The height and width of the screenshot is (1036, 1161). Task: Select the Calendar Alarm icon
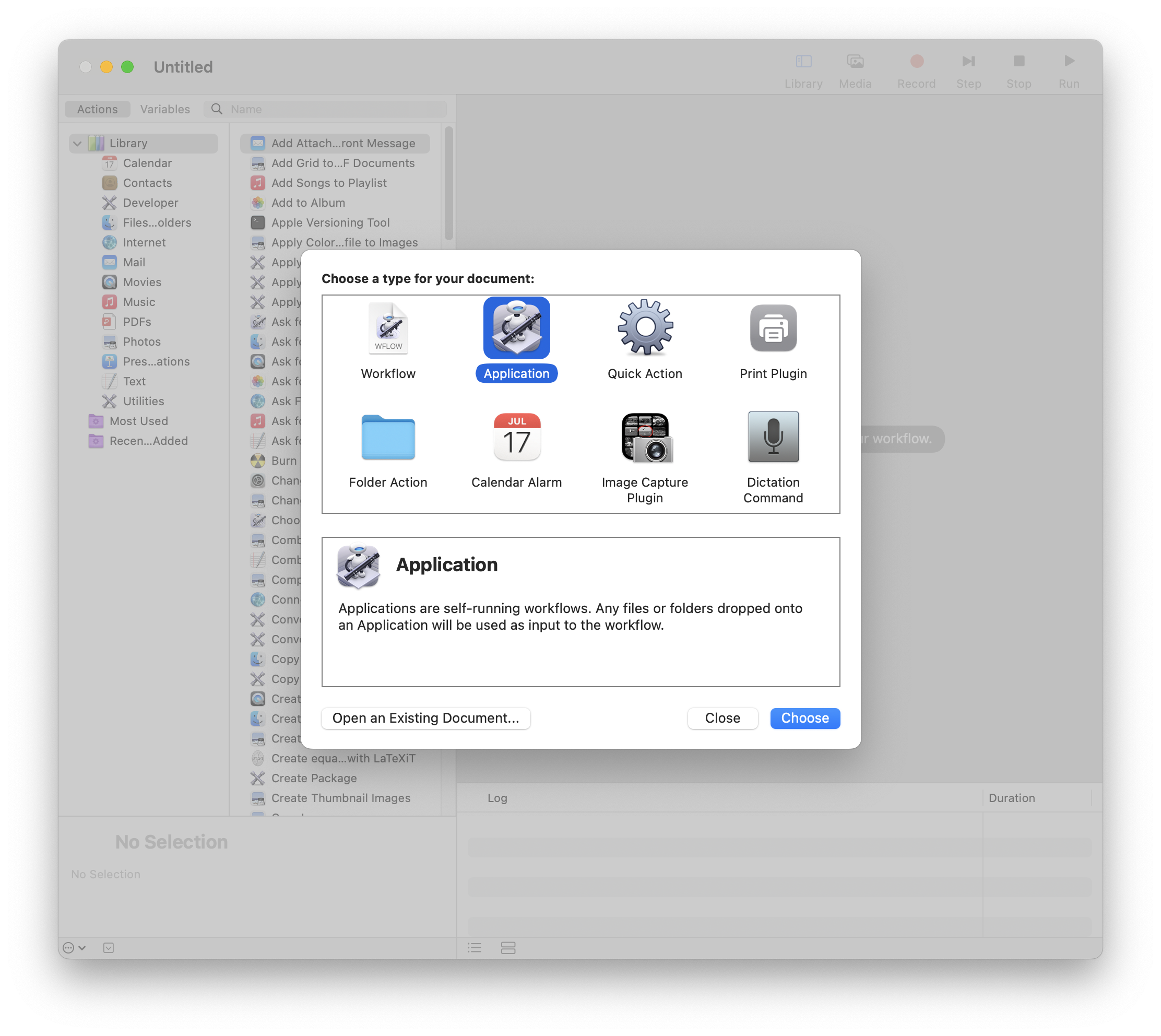[516, 437]
